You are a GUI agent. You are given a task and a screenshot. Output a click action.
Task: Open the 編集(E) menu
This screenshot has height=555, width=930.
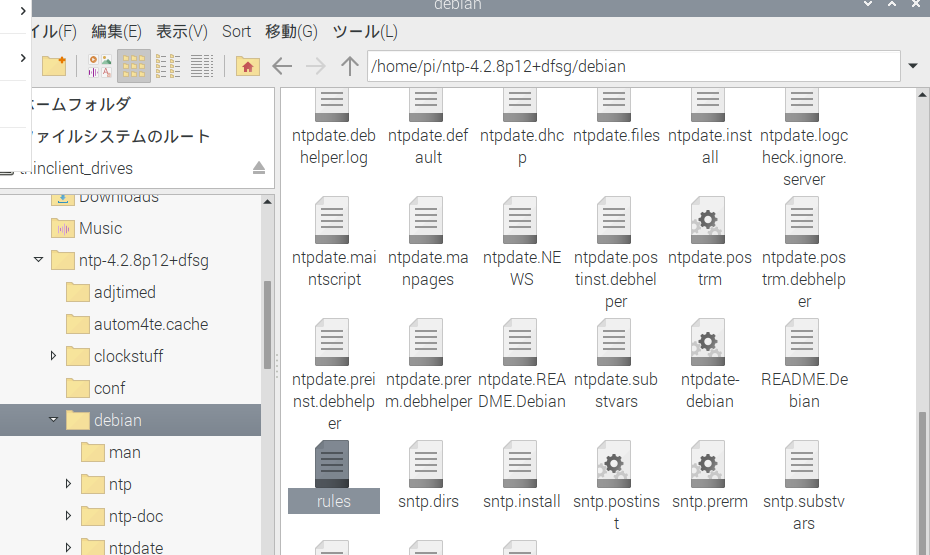[116, 31]
